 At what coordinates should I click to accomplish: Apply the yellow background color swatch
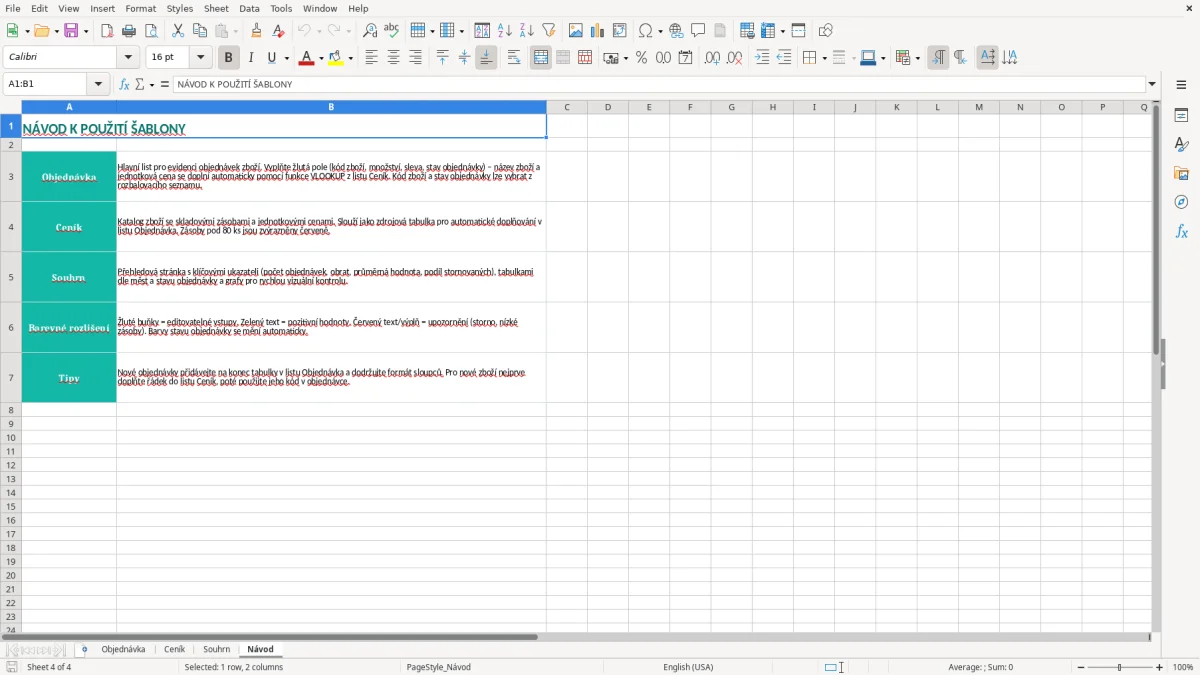tap(337, 58)
